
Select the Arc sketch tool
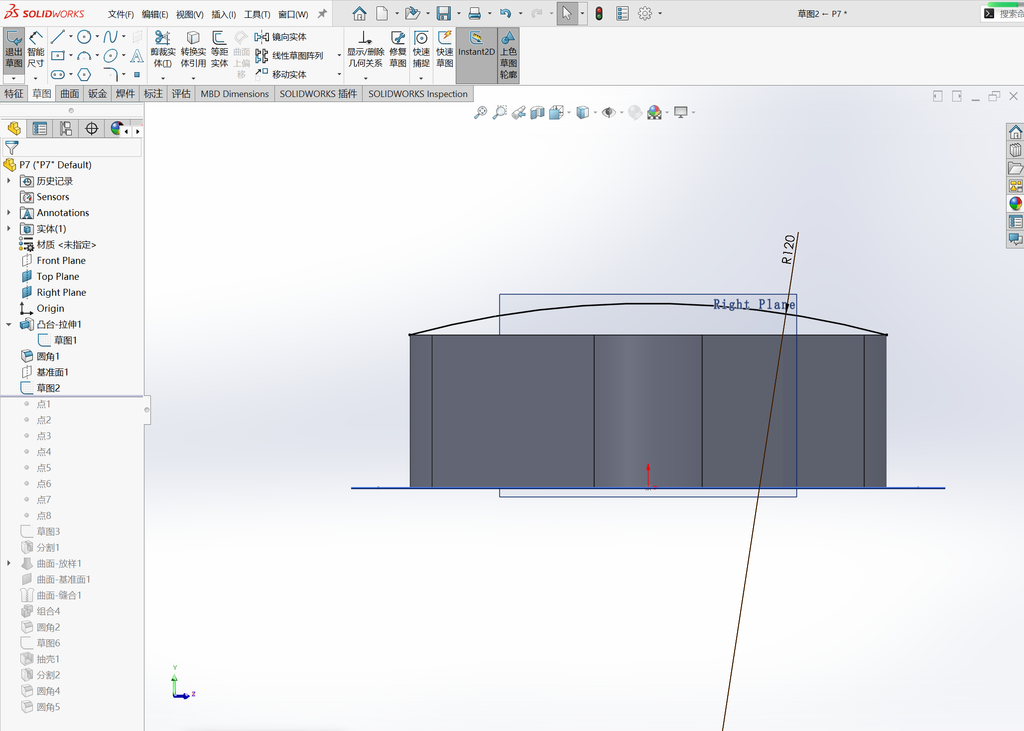pyautogui.click(x=84, y=56)
